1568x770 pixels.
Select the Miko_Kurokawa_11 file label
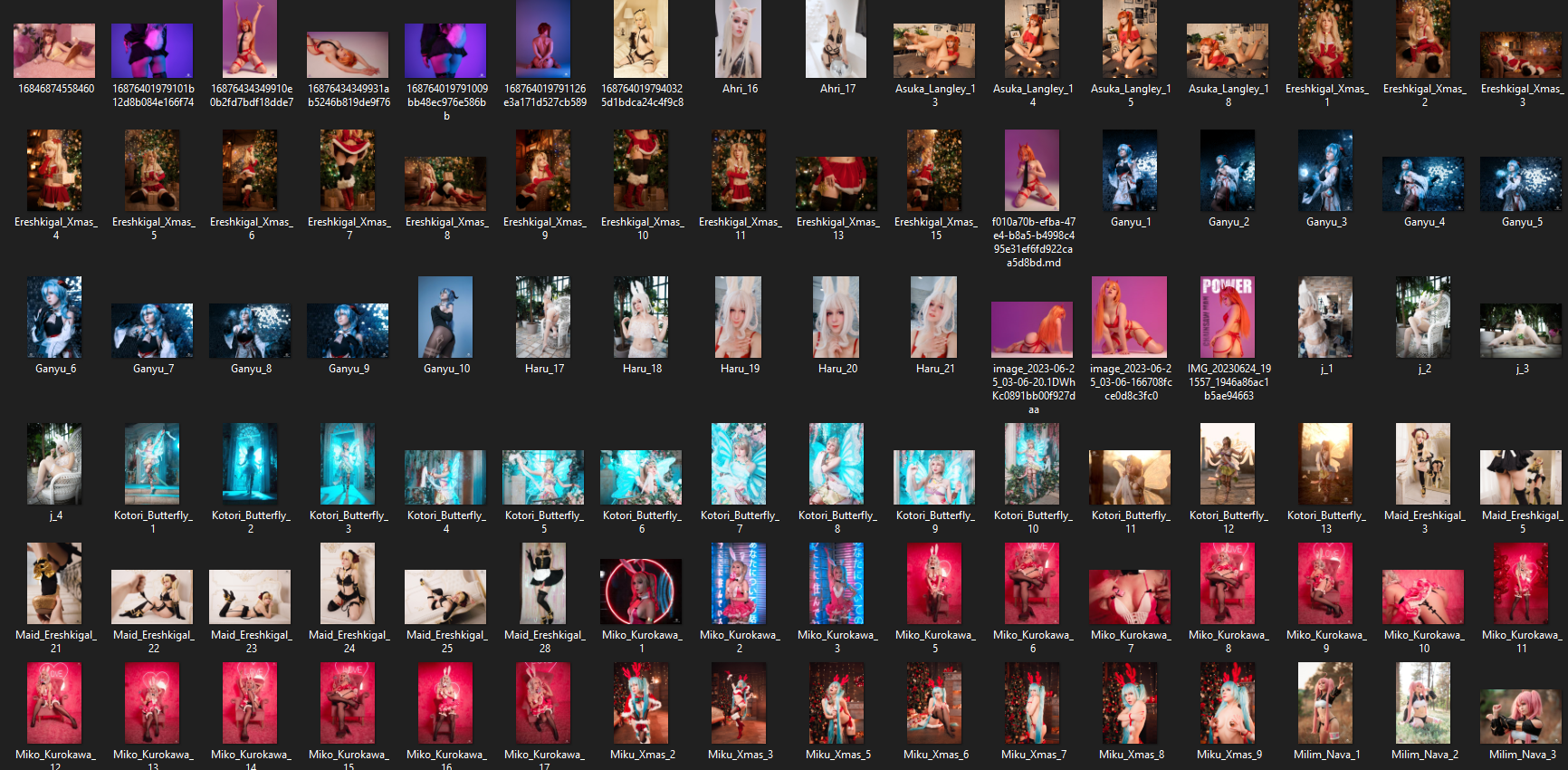[x=1523, y=641]
